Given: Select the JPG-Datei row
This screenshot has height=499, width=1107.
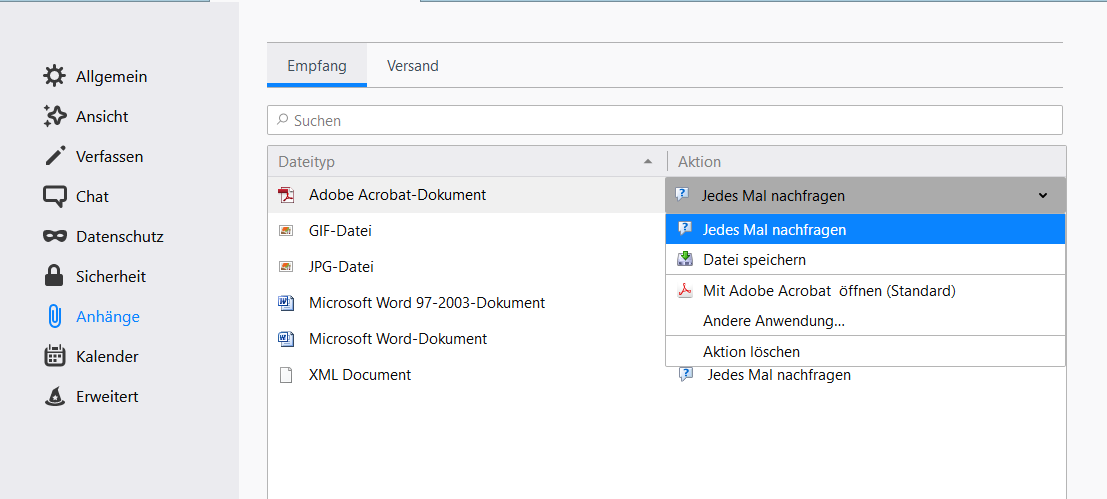Looking at the screenshot, I should (x=467, y=267).
